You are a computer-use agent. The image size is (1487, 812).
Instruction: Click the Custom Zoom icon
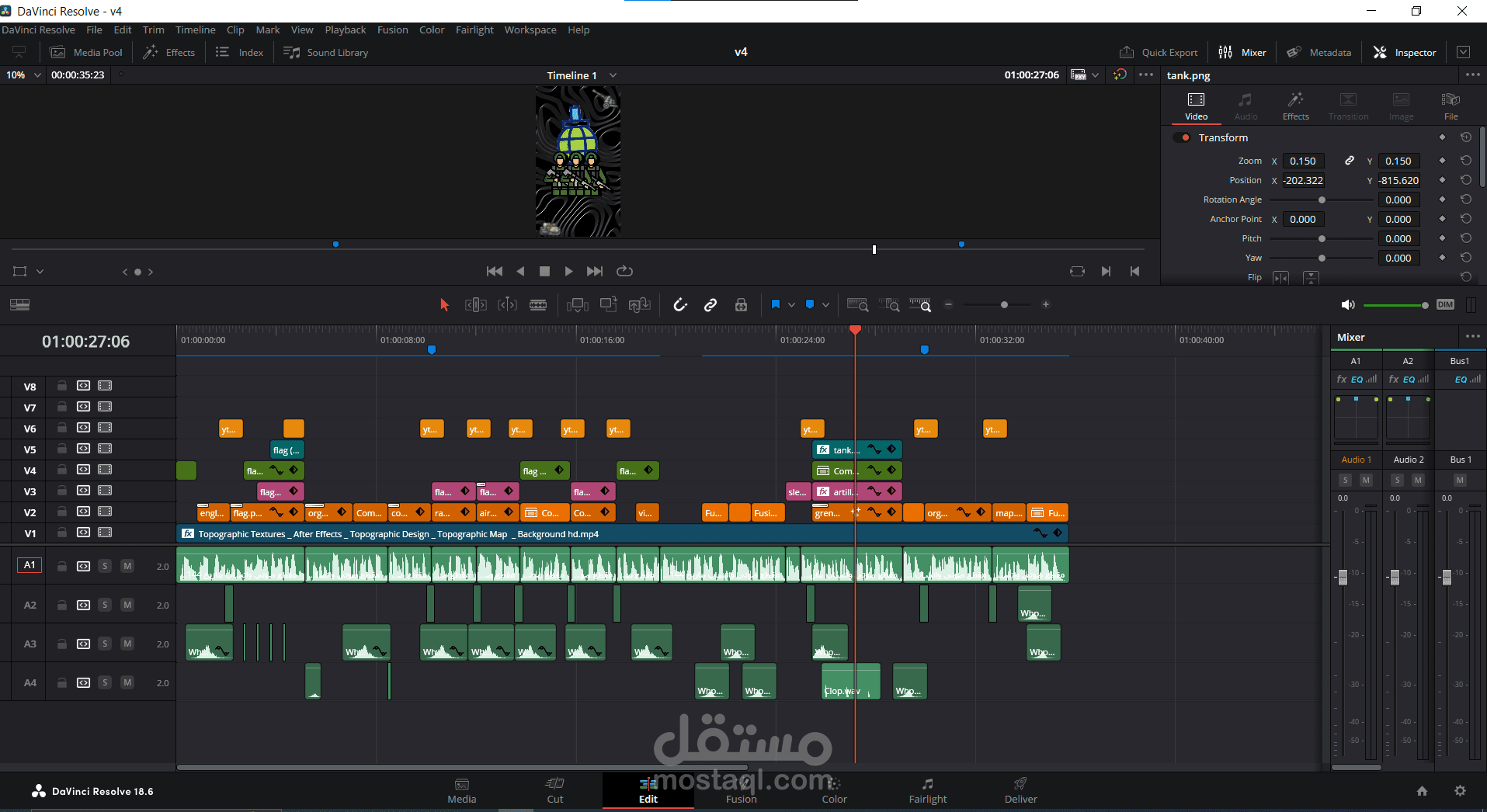pyautogui.click(x=920, y=305)
